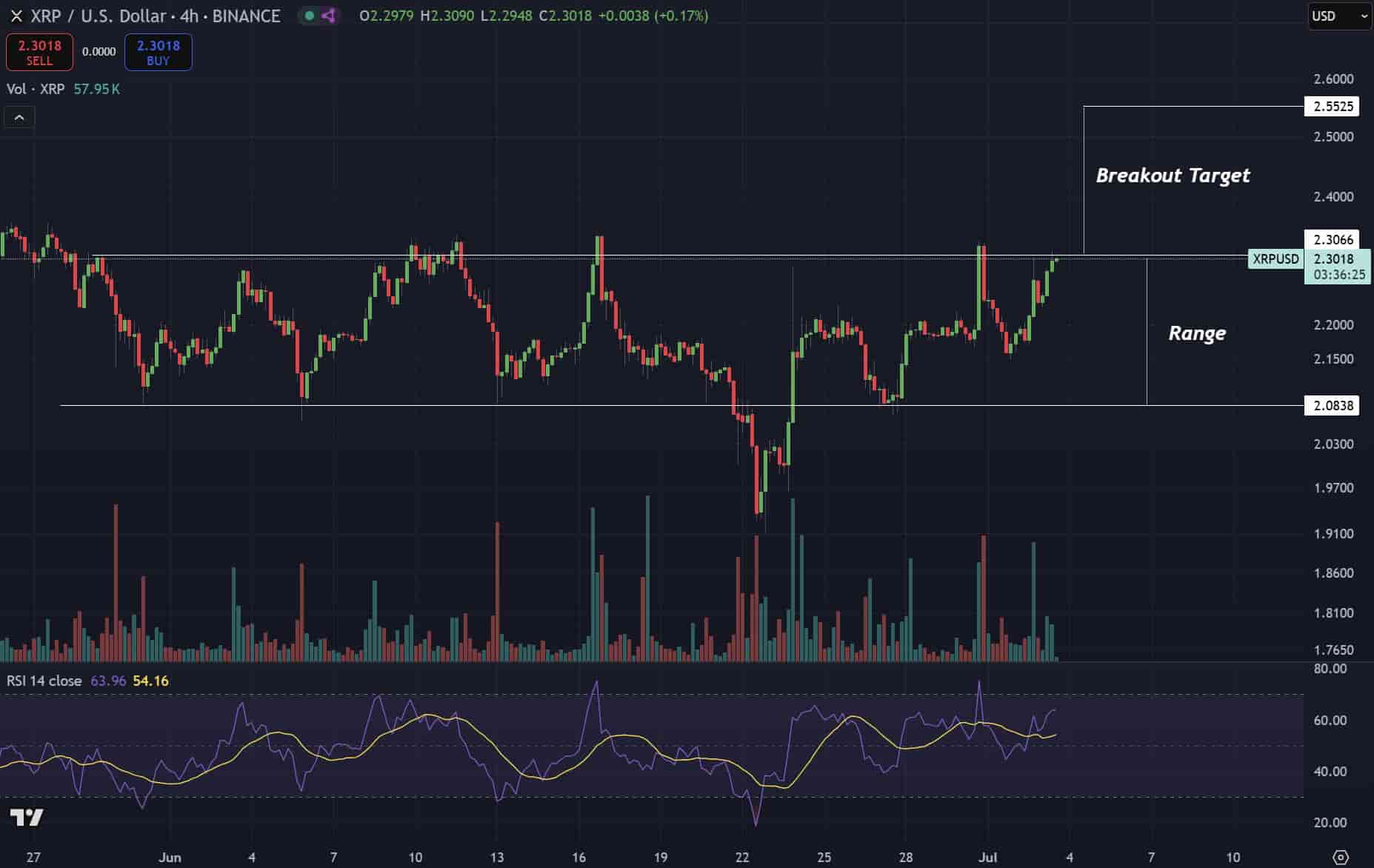Click the 2.6000 price axis label
Image resolution: width=1374 pixels, height=868 pixels.
pyautogui.click(x=1333, y=79)
